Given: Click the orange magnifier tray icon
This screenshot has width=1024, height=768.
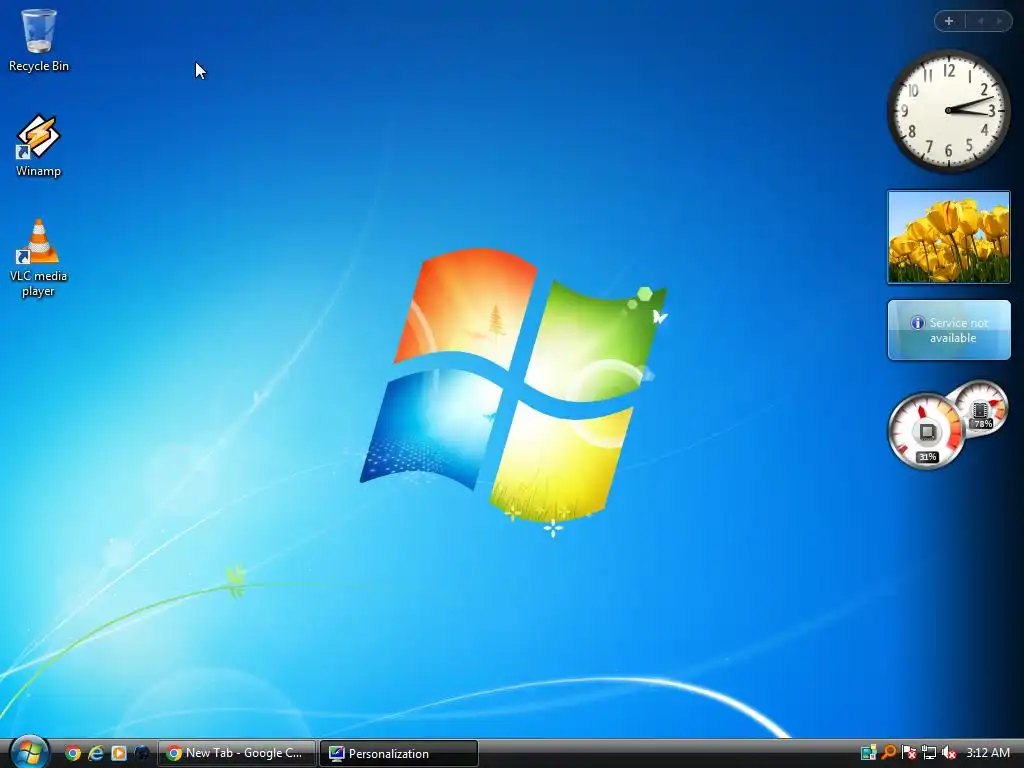Looking at the screenshot, I should (x=889, y=753).
